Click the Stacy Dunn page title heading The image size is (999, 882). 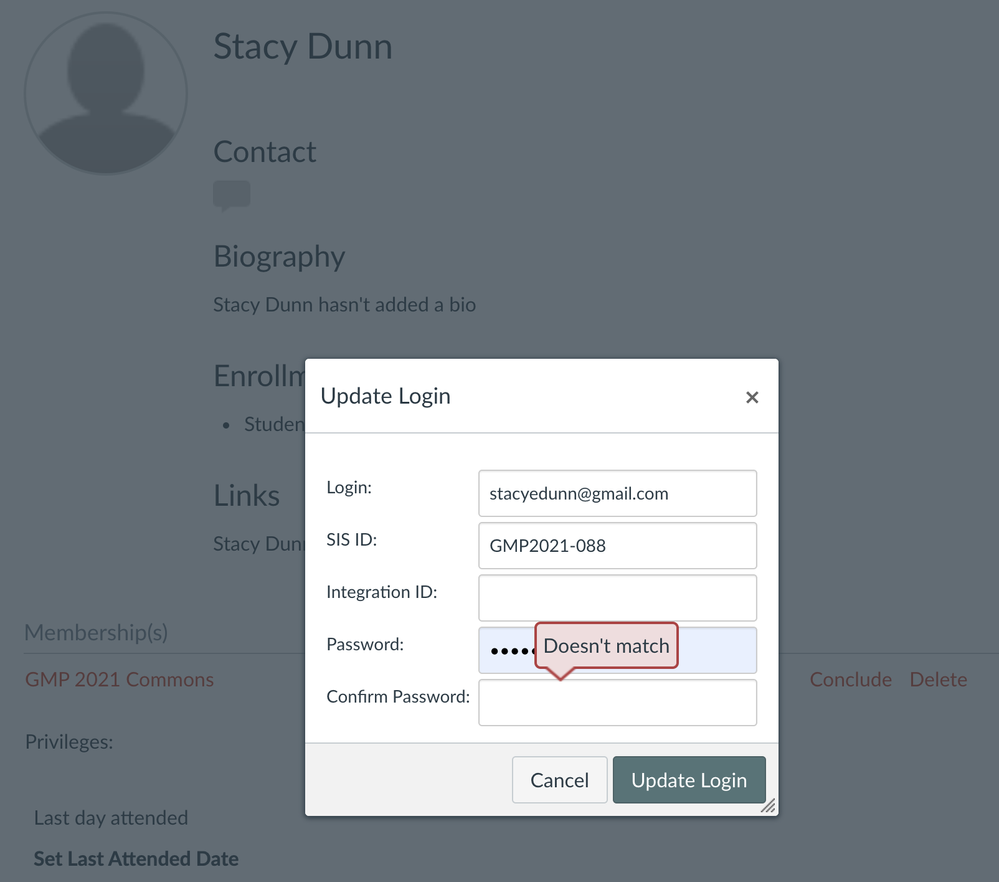pyautogui.click(x=302, y=47)
